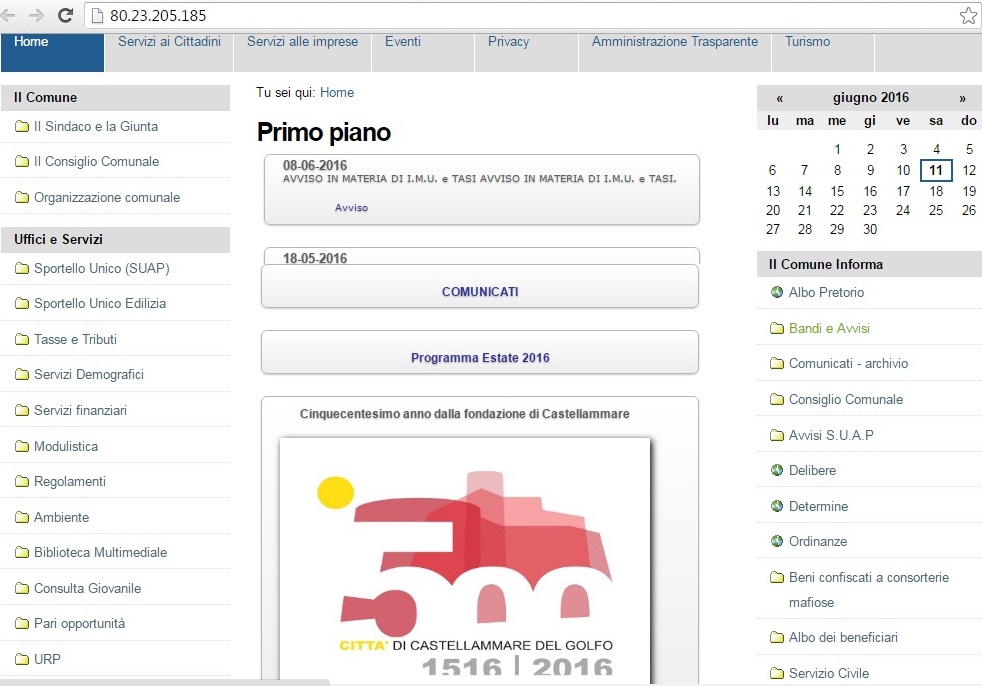Click the globe icon next to Ordinanze
982x686 pixels.
pyautogui.click(x=776, y=542)
